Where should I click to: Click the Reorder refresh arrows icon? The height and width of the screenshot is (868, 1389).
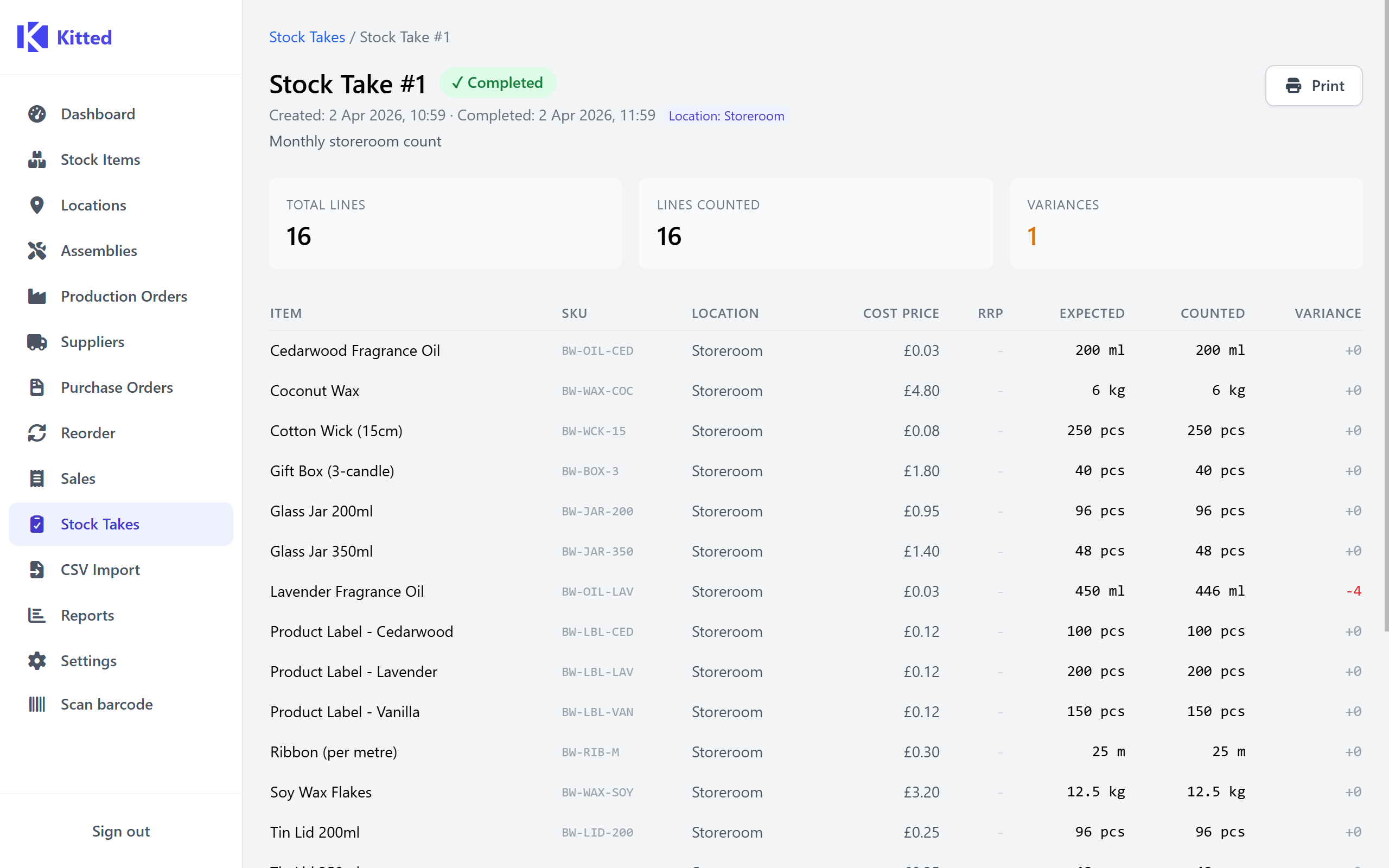coord(37,433)
